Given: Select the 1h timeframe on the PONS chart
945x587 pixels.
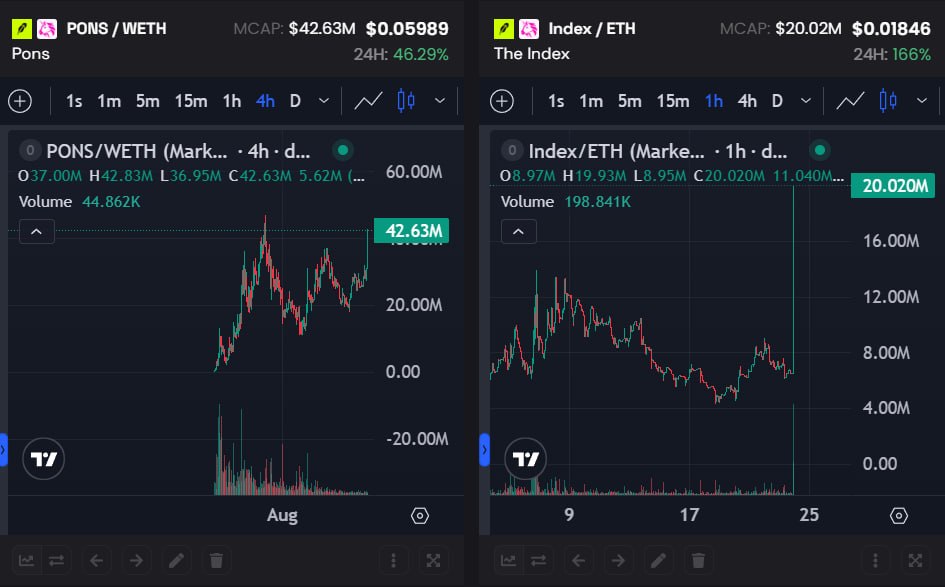Looking at the screenshot, I should [231, 101].
